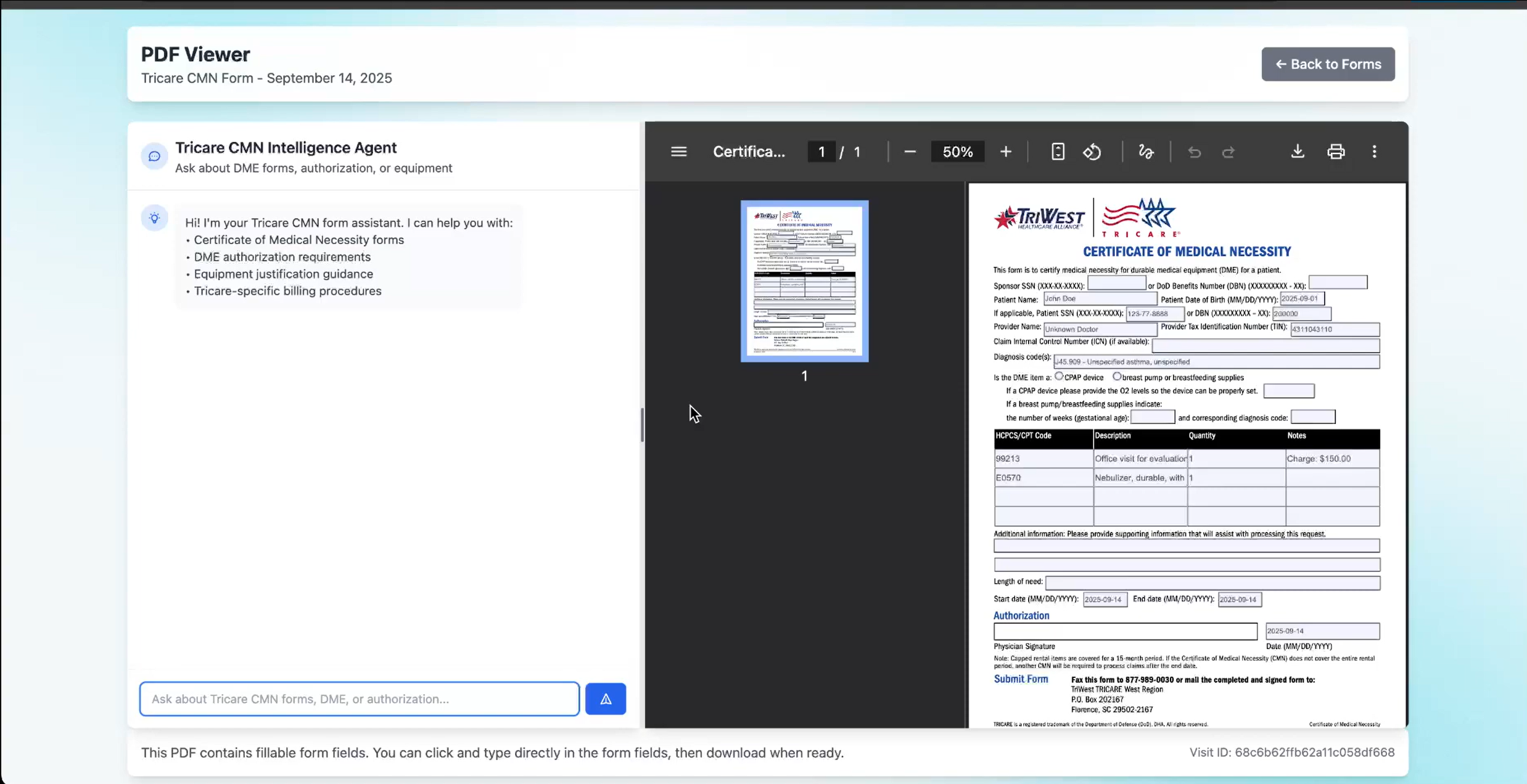Click the chat question input box

[360, 699]
